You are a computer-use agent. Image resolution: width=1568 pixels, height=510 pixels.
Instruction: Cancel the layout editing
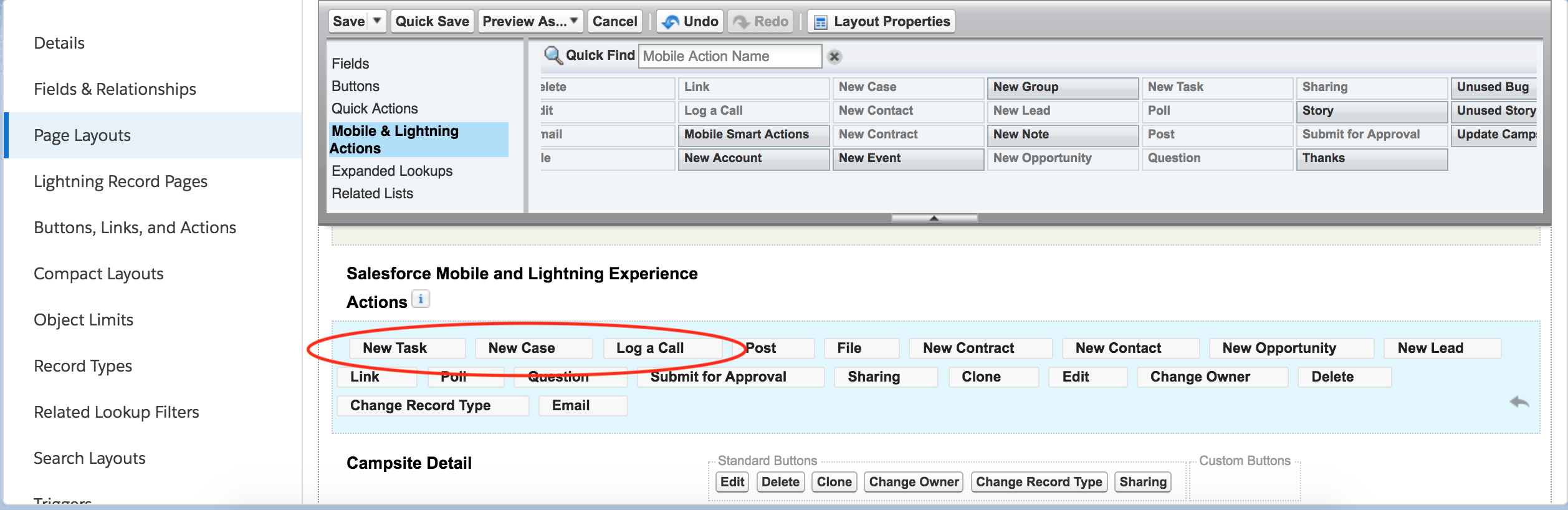(615, 22)
